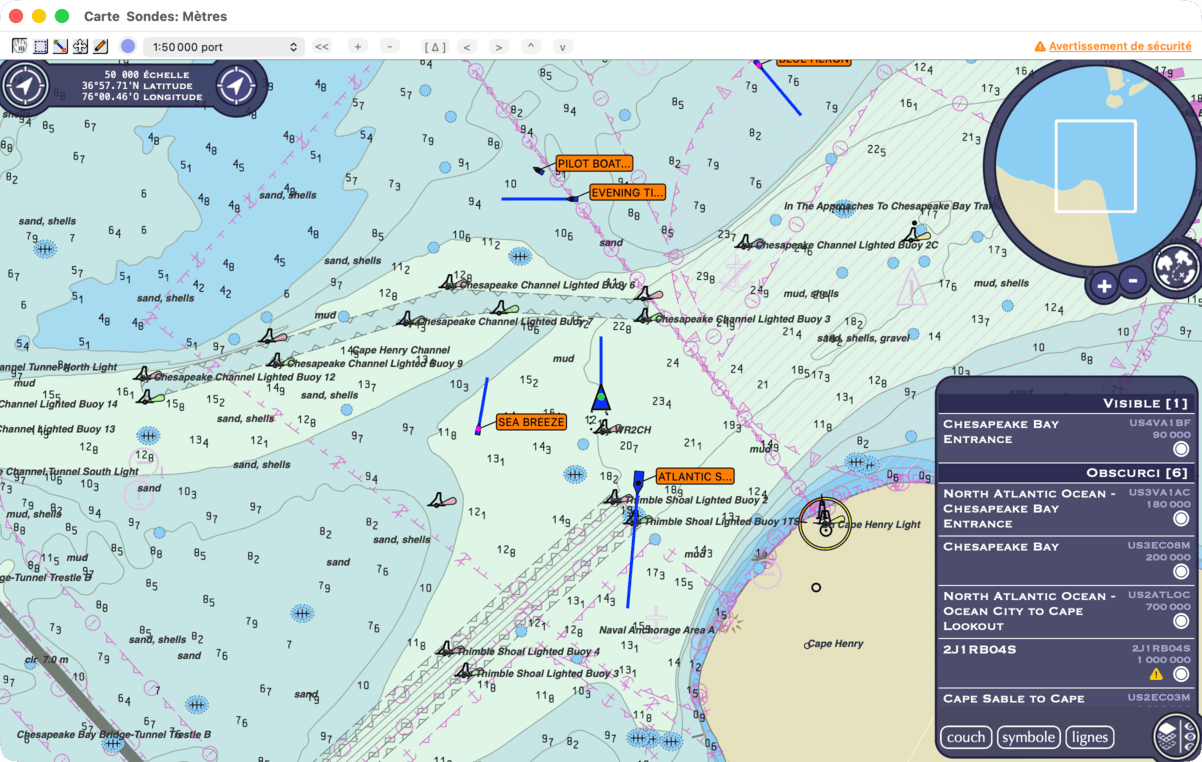Click own-ship blue triangle marker
The image size is (1202, 762).
600,397
